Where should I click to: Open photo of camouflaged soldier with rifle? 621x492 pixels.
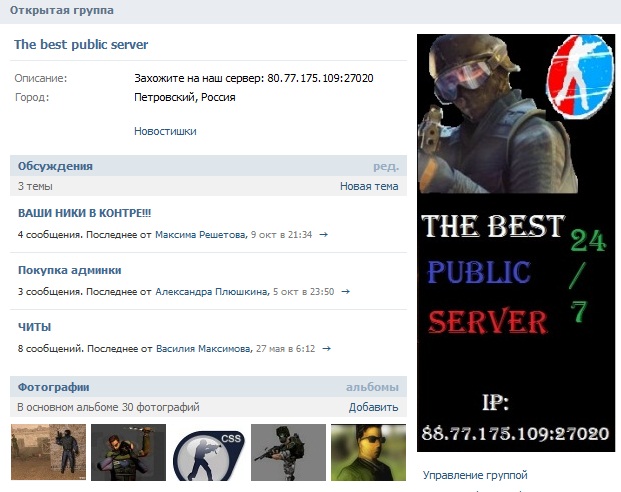coord(288,452)
